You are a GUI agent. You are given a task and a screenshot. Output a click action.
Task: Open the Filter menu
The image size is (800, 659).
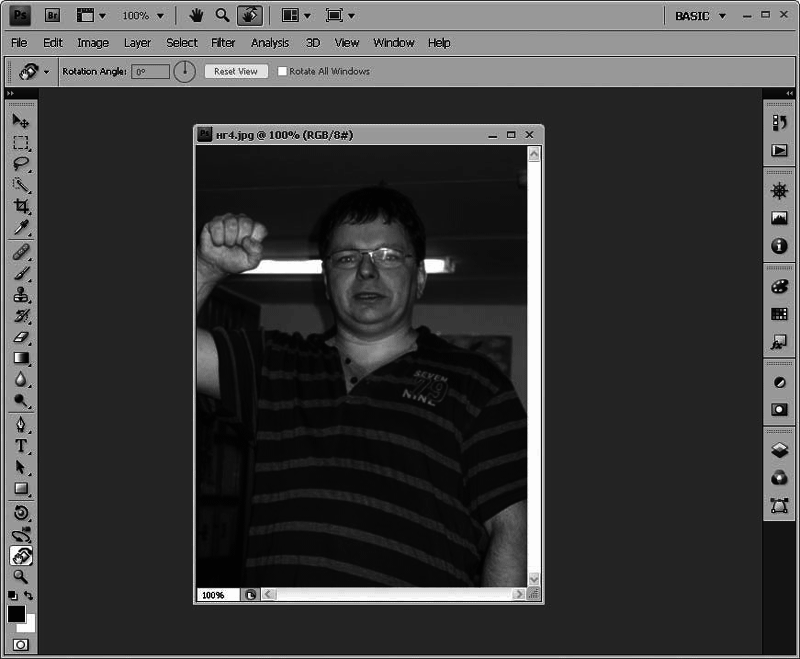click(222, 42)
